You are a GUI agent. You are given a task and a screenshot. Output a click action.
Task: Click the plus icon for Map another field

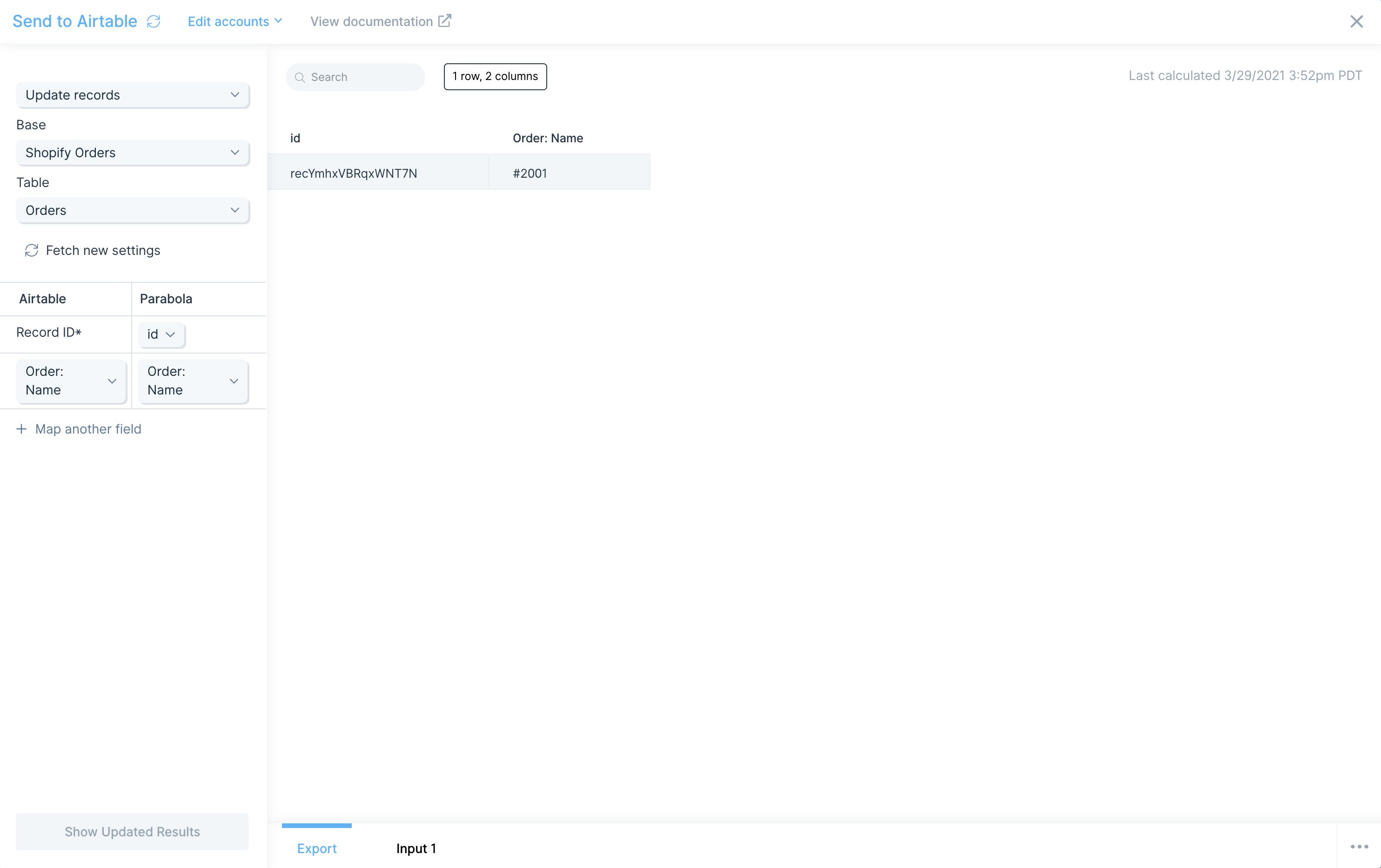[x=21, y=429]
